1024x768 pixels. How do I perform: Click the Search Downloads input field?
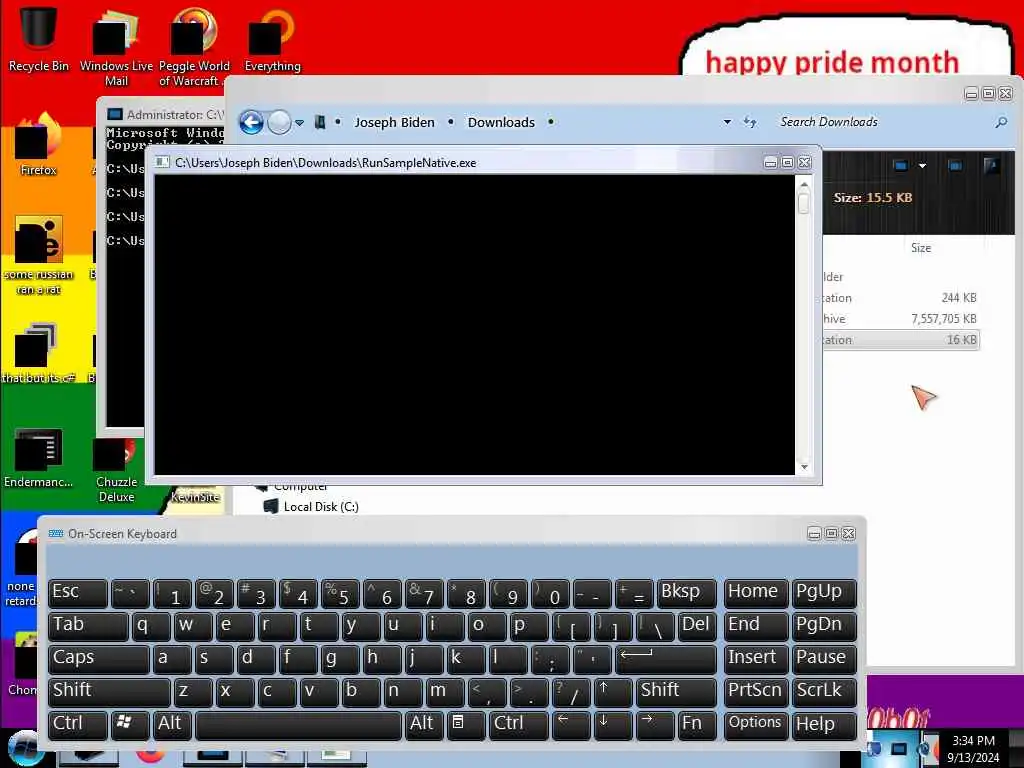coord(884,122)
